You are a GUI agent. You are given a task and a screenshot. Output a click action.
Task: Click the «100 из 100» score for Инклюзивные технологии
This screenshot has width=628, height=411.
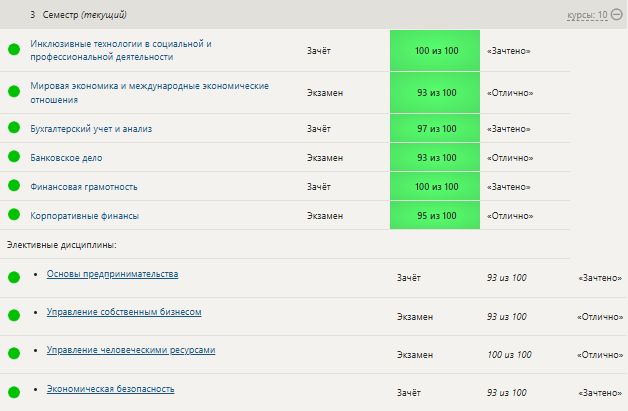pos(435,51)
